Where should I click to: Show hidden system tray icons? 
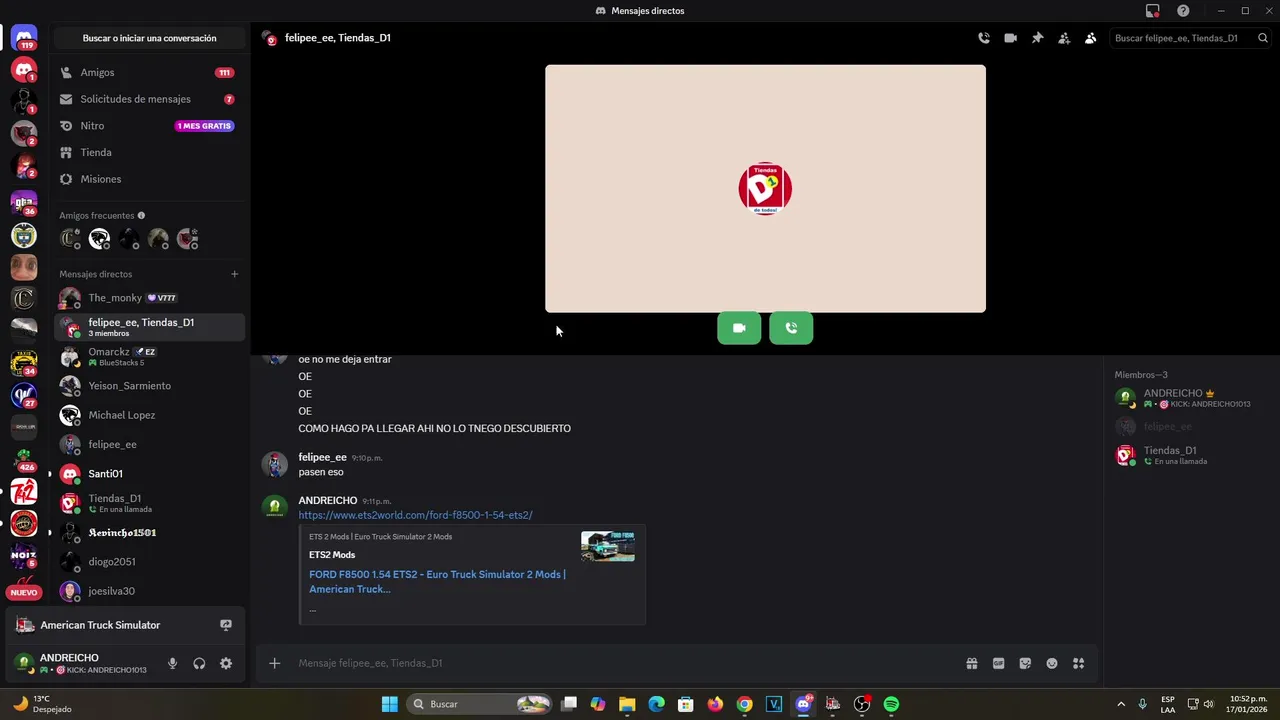click(1120, 704)
